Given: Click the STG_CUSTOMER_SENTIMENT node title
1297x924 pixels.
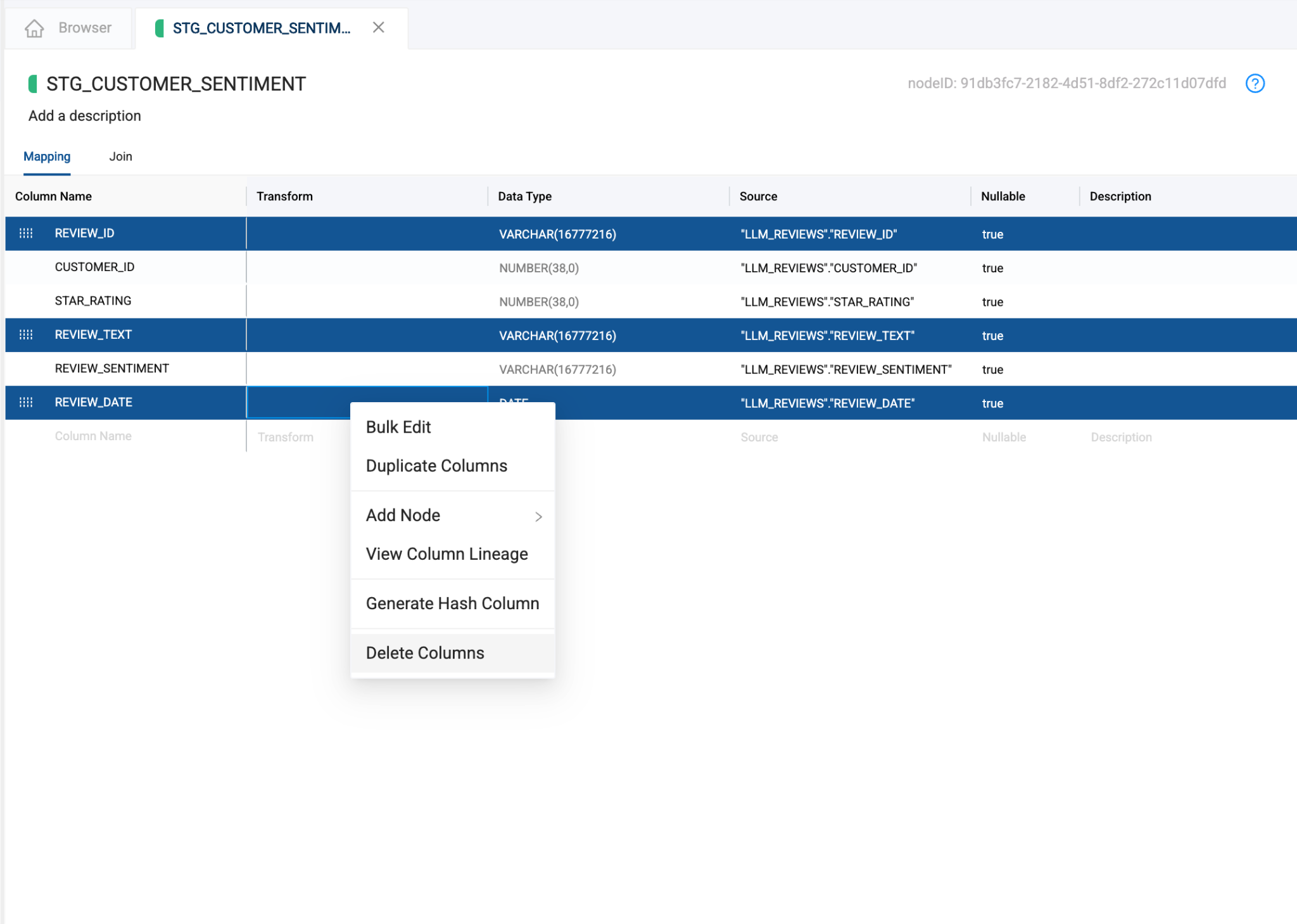Looking at the screenshot, I should pos(176,84).
